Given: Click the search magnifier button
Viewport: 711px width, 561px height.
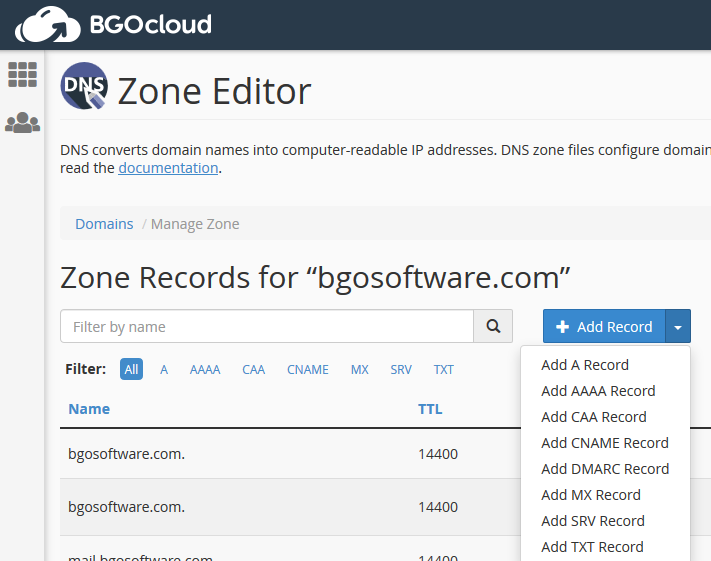Looking at the screenshot, I should click(x=493, y=326).
